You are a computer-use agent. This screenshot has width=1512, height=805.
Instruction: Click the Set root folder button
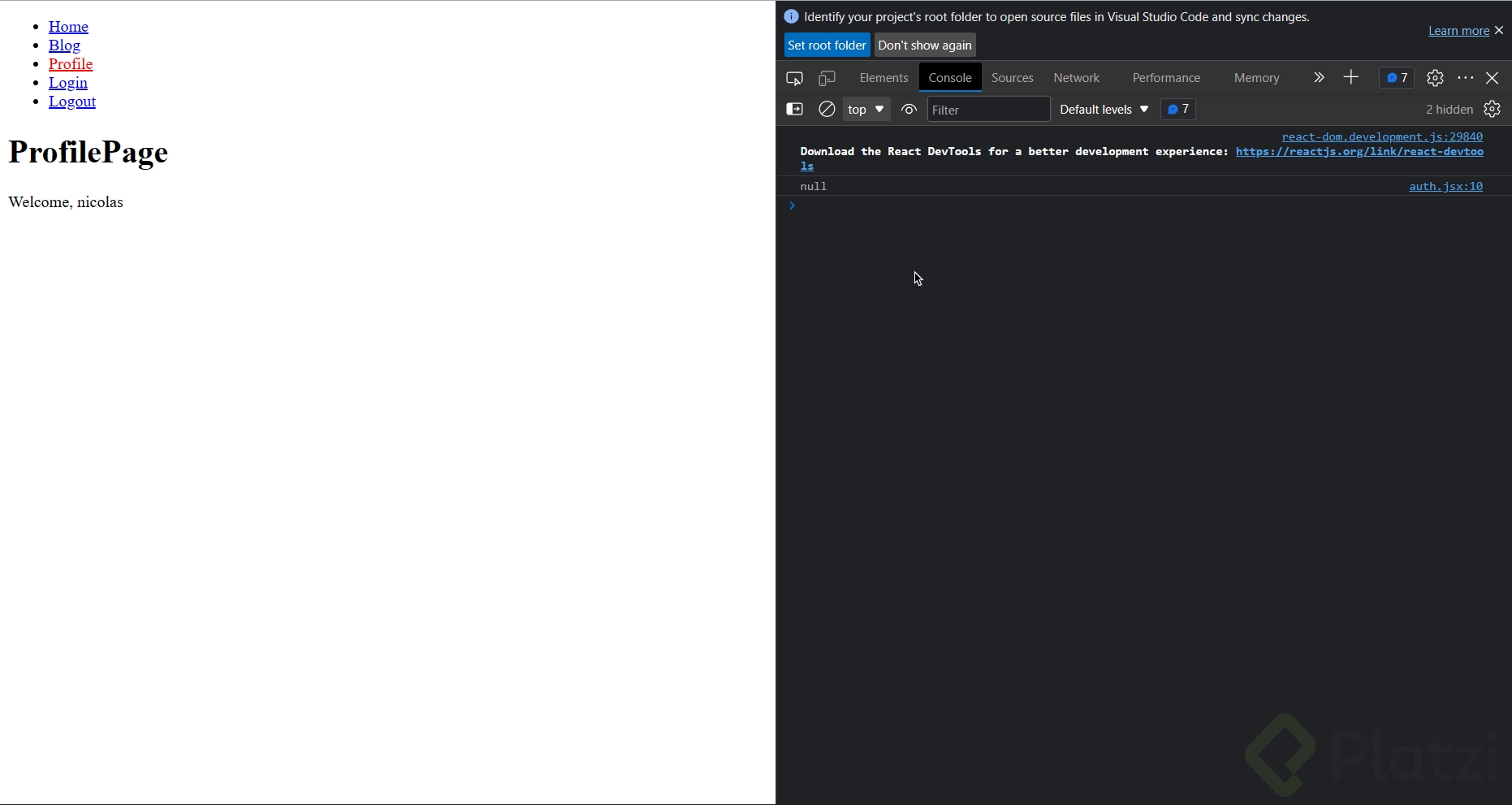(x=827, y=45)
